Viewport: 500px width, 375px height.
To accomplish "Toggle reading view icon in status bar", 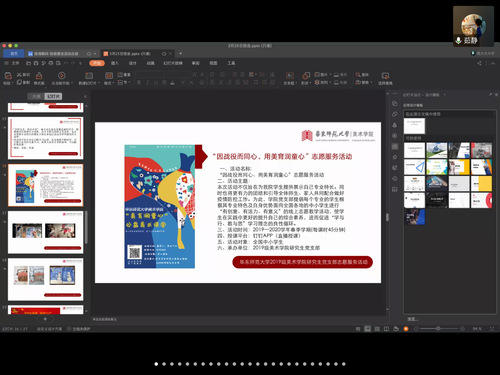I will (x=386, y=329).
